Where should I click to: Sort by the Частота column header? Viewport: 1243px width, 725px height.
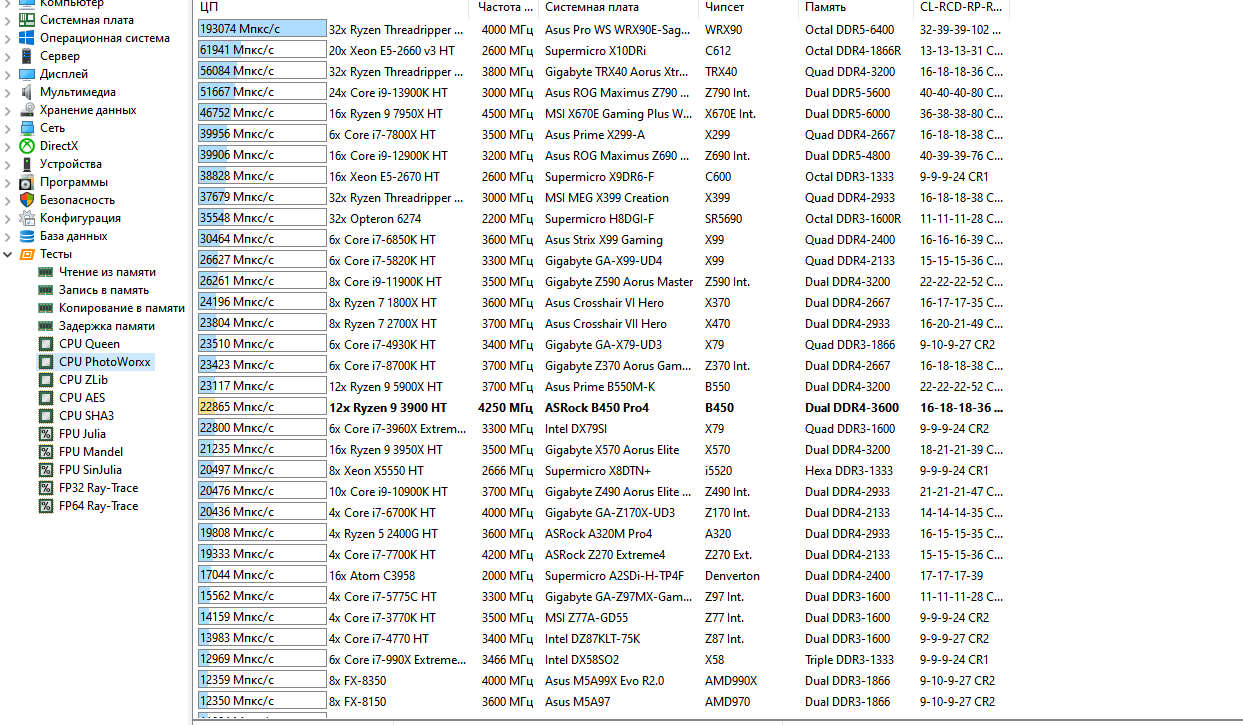504,7
